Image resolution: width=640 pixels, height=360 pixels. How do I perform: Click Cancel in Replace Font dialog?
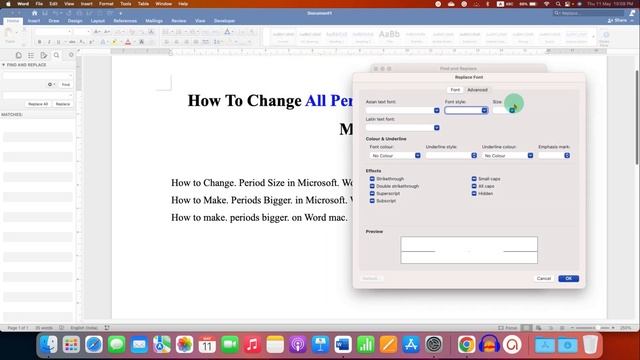tap(544, 278)
